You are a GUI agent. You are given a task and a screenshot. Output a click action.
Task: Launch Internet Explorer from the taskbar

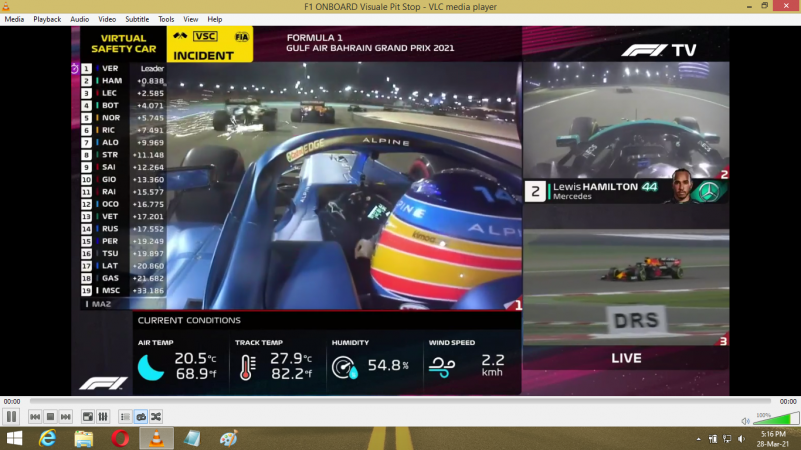(x=48, y=438)
